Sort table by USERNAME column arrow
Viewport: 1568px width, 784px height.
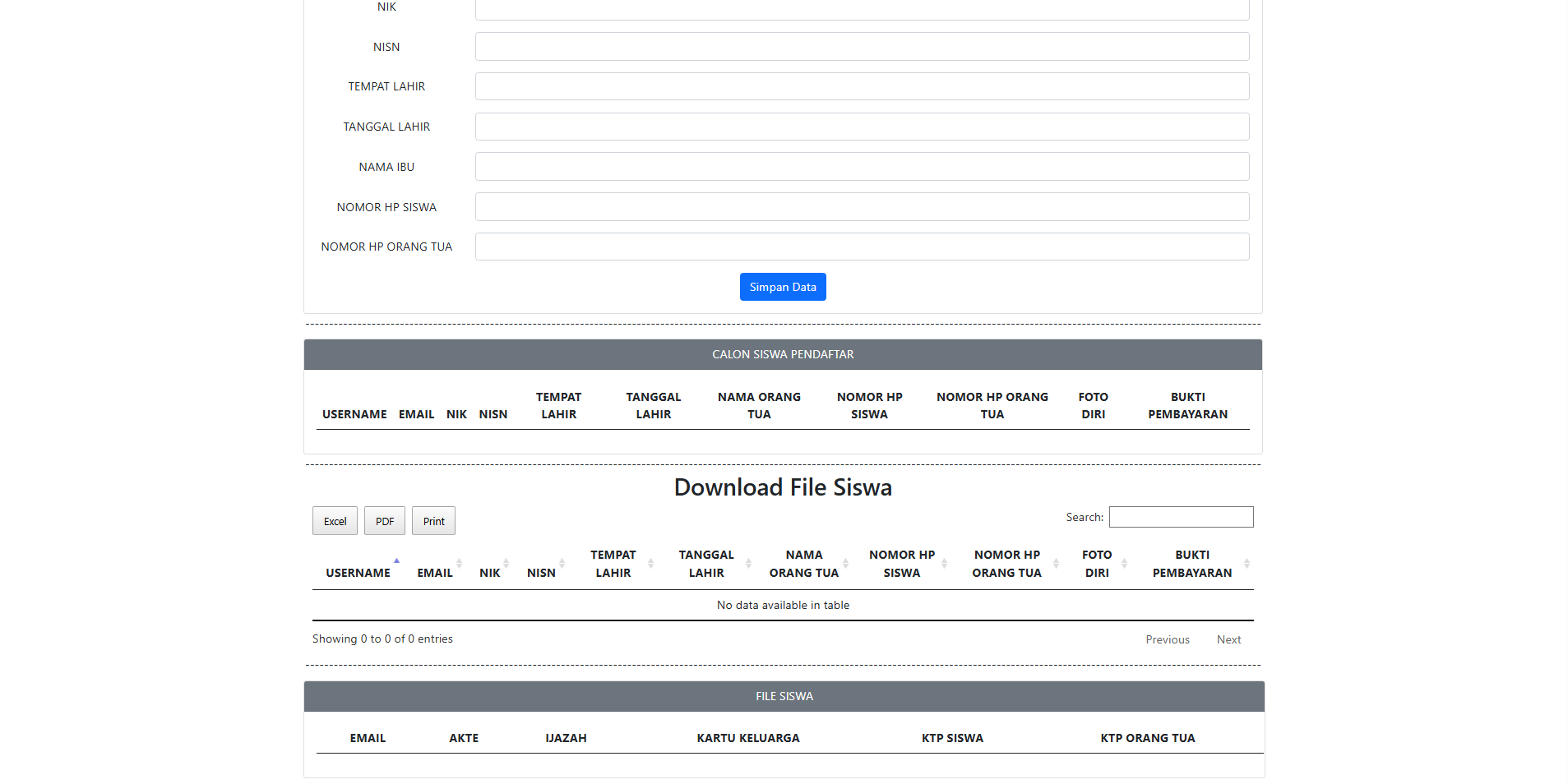[396, 563]
